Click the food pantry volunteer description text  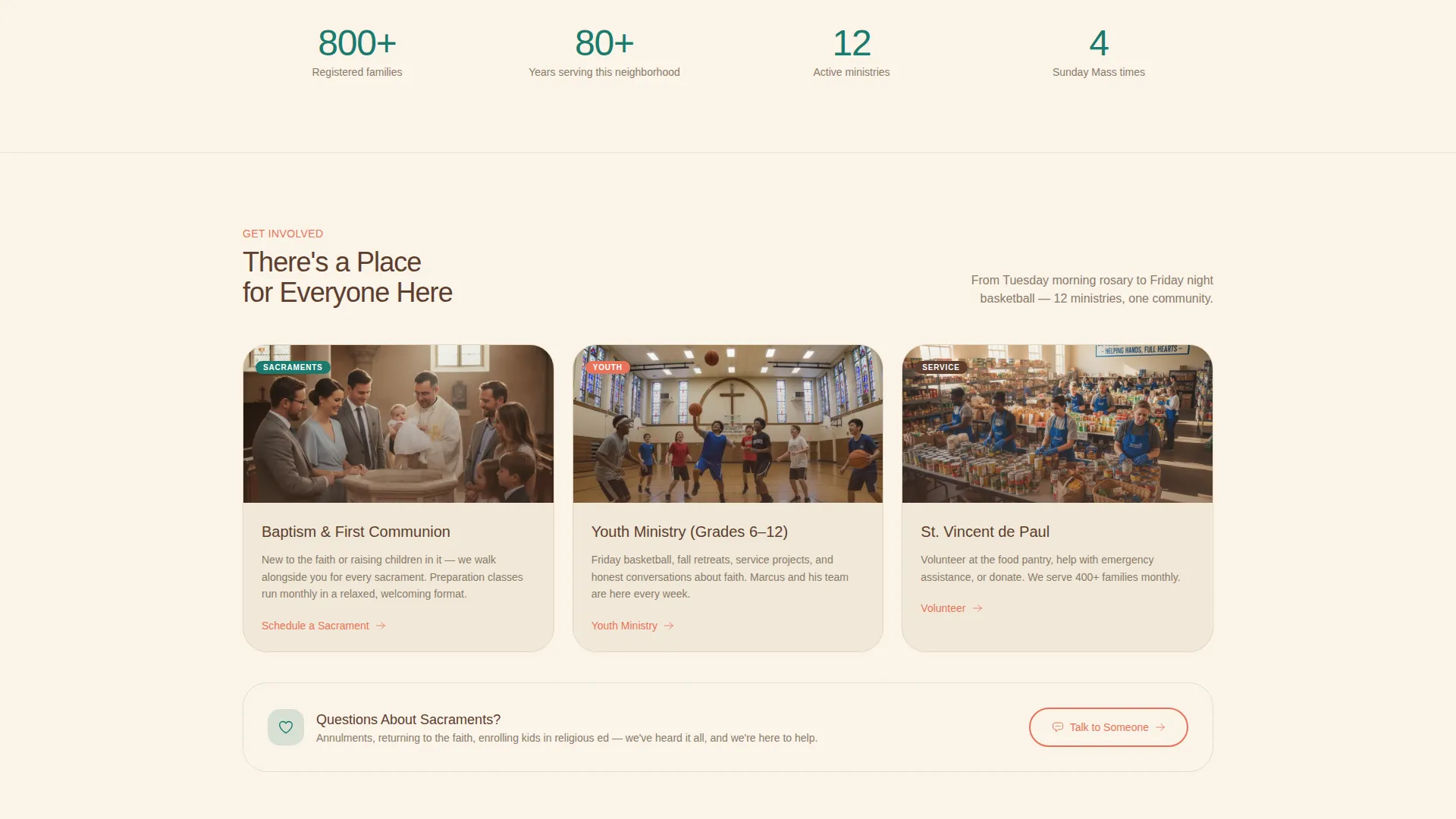(x=1050, y=568)
